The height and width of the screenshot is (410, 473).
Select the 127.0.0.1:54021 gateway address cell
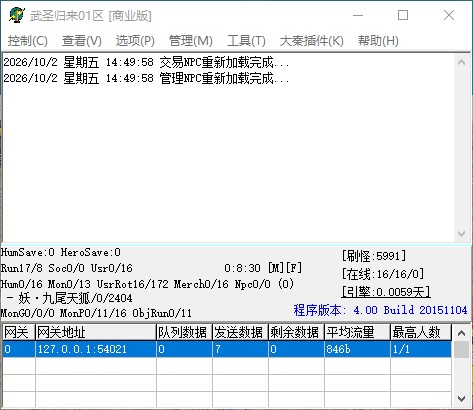pos(96,349)
